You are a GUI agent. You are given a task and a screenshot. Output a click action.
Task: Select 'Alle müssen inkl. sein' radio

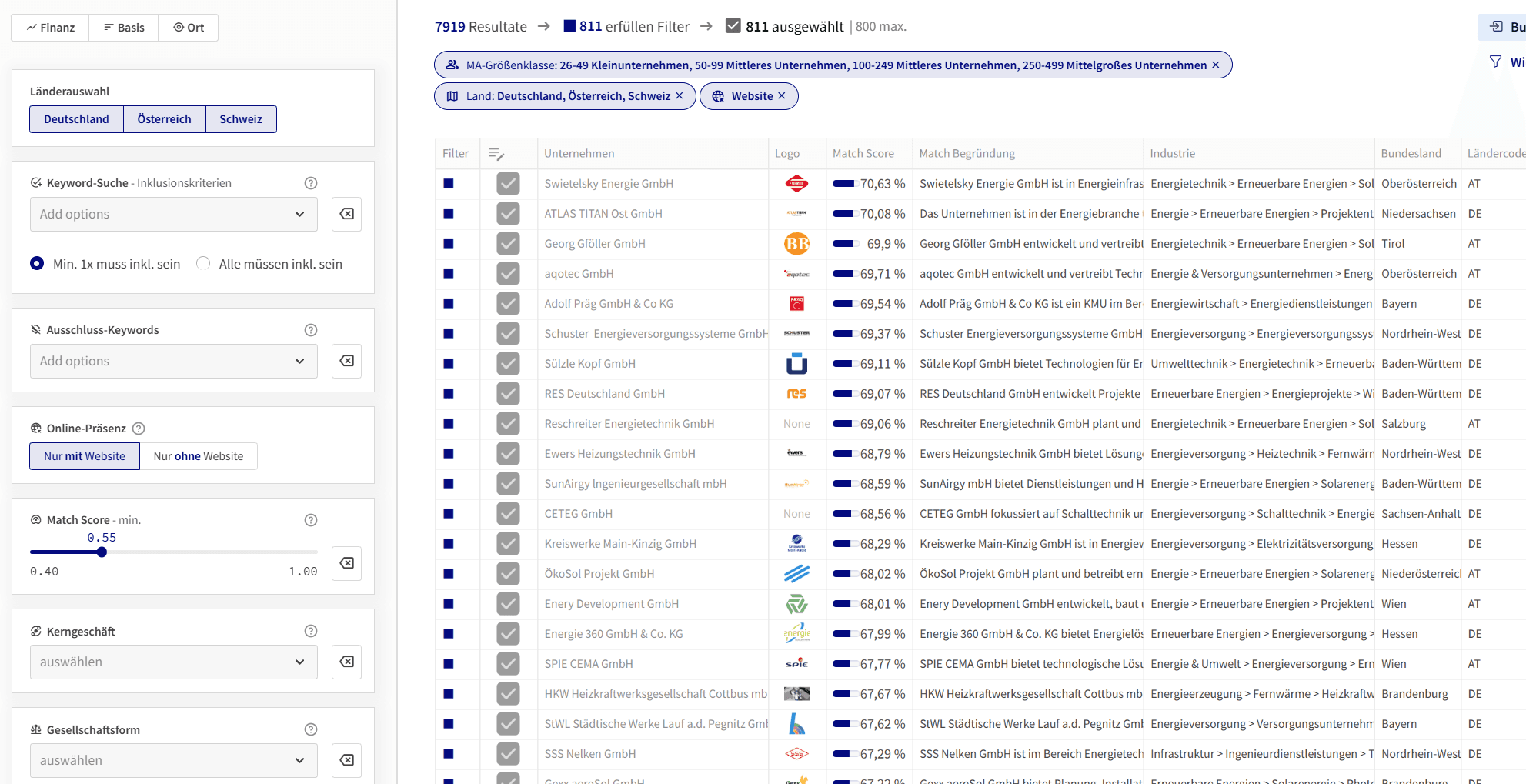point(203,263)
